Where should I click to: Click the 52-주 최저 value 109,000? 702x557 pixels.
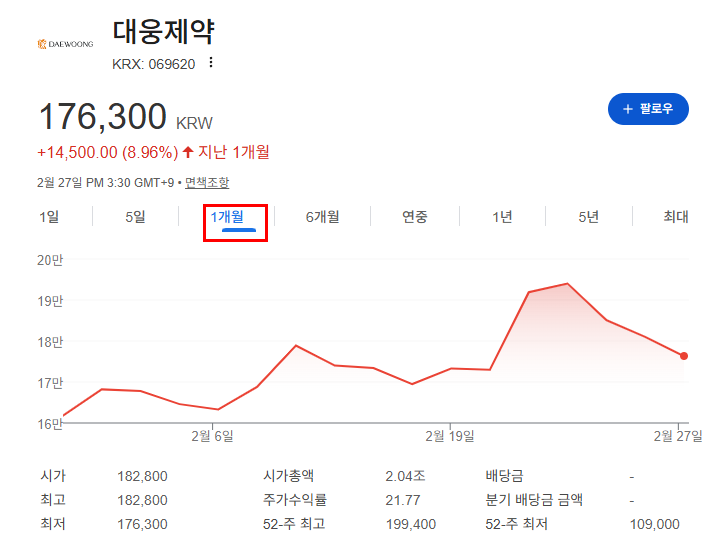tap(655, 524)
